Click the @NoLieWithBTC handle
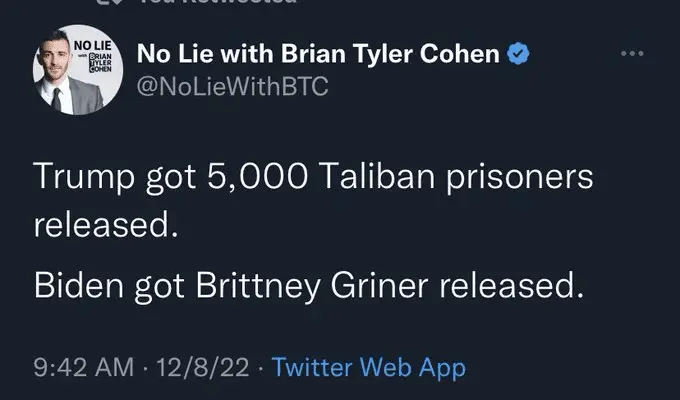Viewport: 680px width, 400px height. 231,86
